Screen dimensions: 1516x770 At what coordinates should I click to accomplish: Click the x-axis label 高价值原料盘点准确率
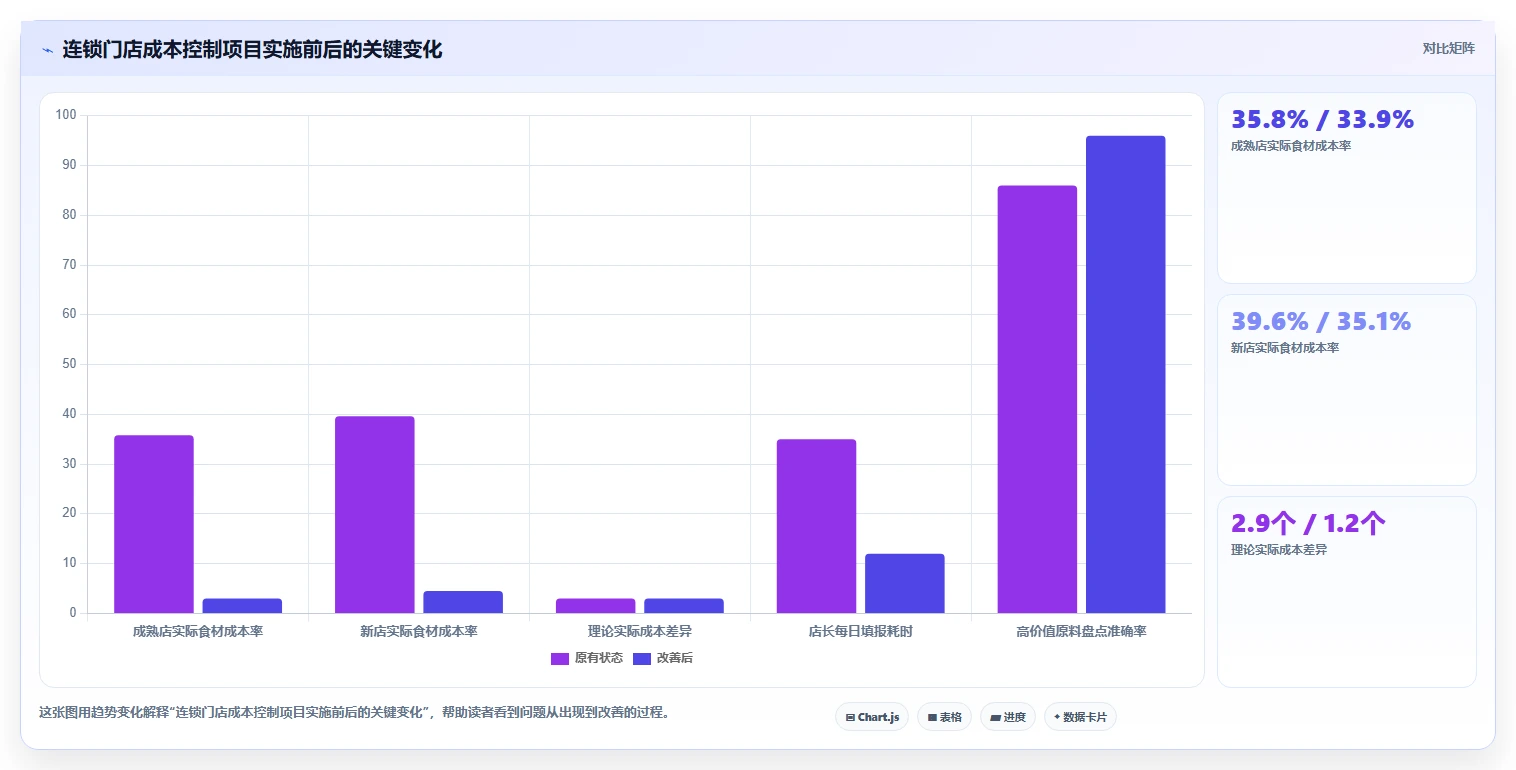pyautogui.click(x=1082, y=632)
